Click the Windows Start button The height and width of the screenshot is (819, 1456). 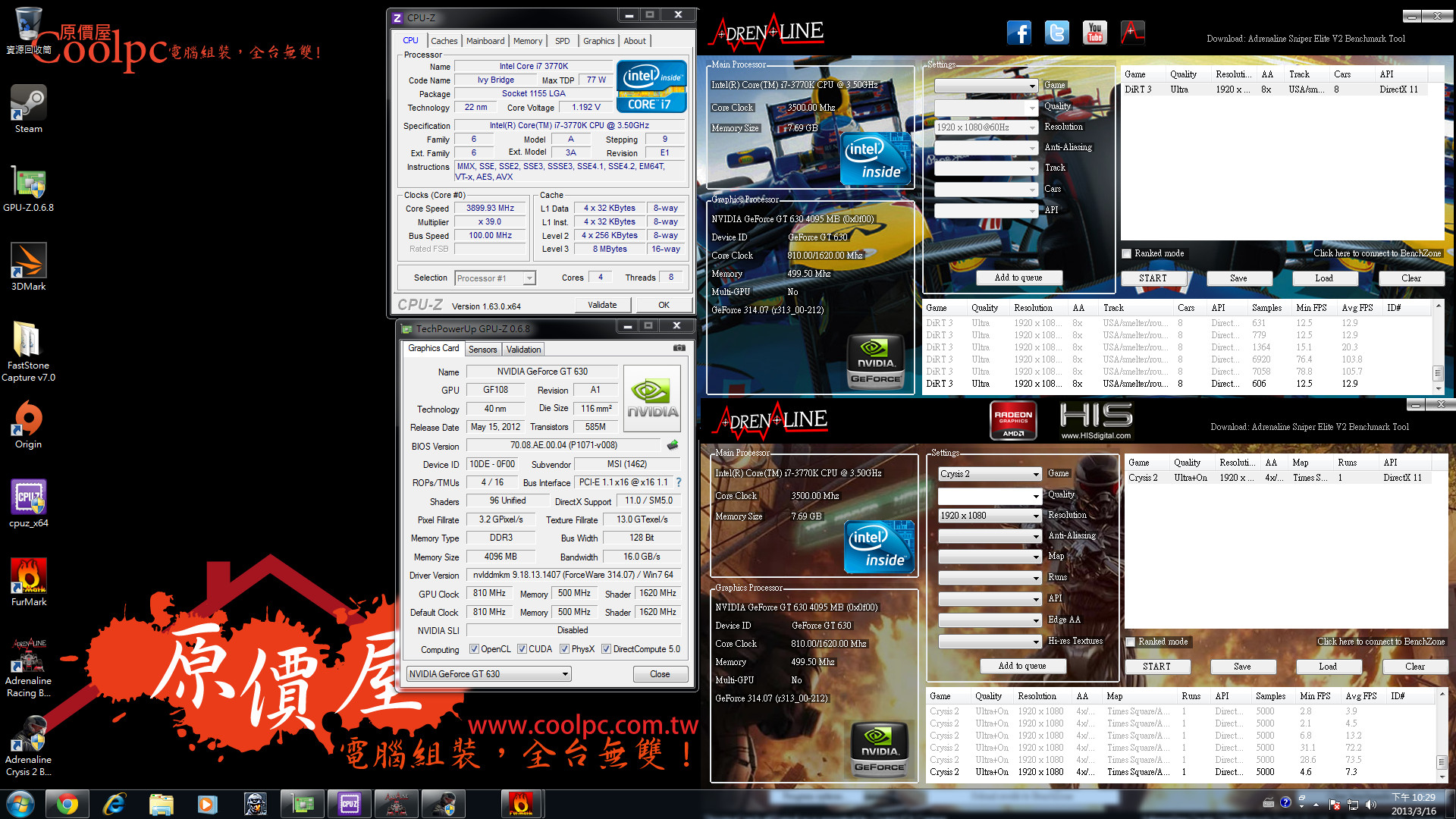point(20,804)
